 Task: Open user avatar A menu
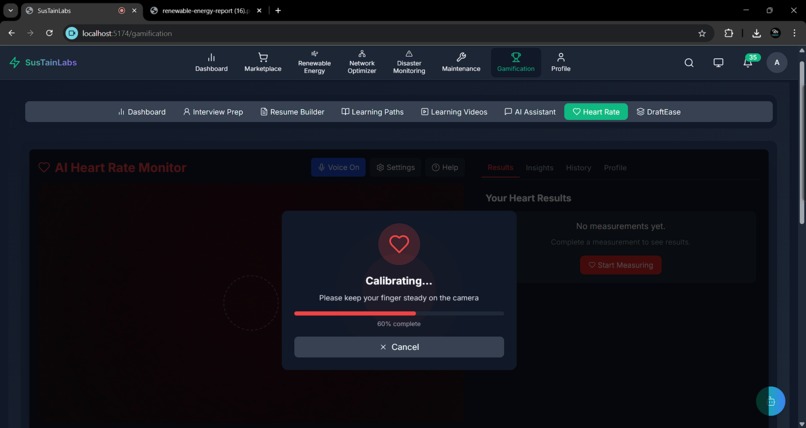[x=777, y=63]
